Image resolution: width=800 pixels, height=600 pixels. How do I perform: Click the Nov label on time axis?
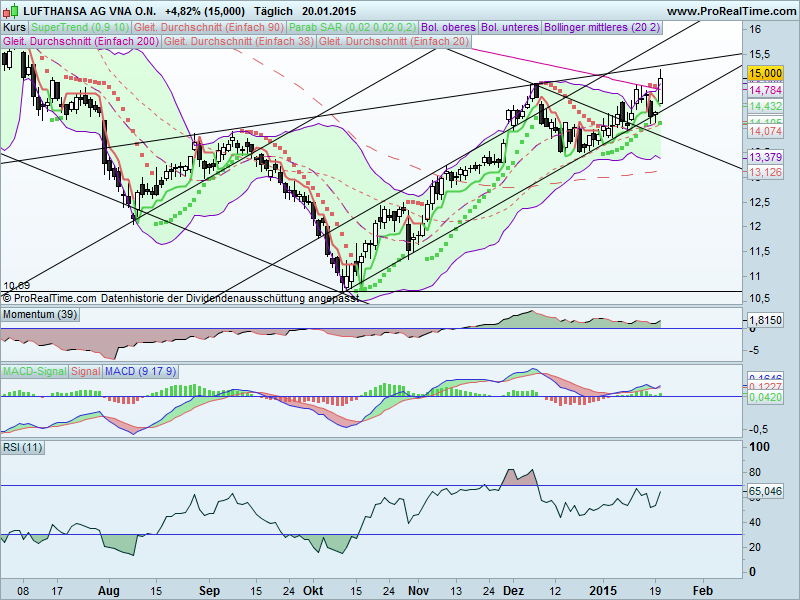point(418,591)
